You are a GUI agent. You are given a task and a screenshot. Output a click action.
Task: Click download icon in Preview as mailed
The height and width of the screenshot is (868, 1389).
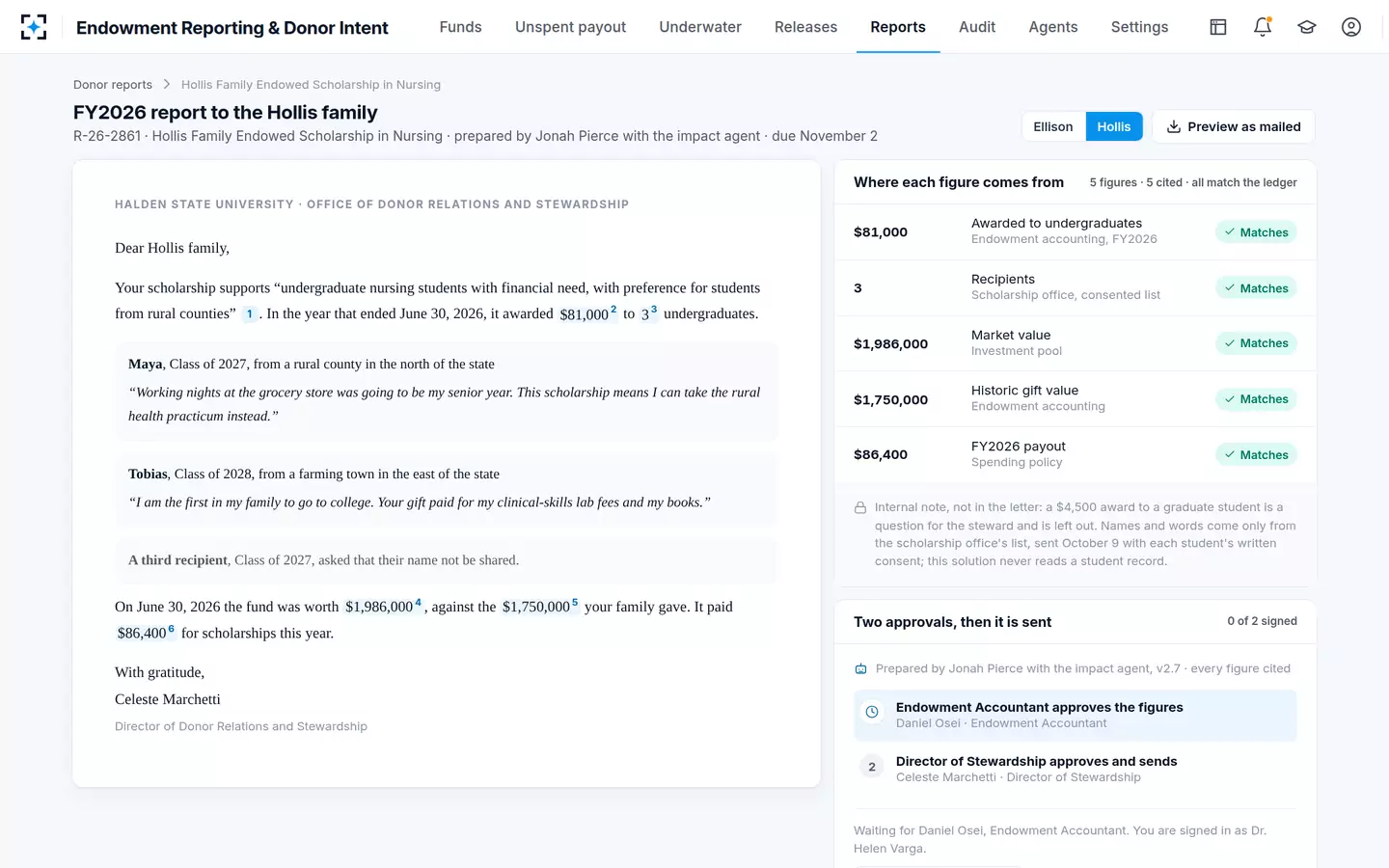[1174, 126]
